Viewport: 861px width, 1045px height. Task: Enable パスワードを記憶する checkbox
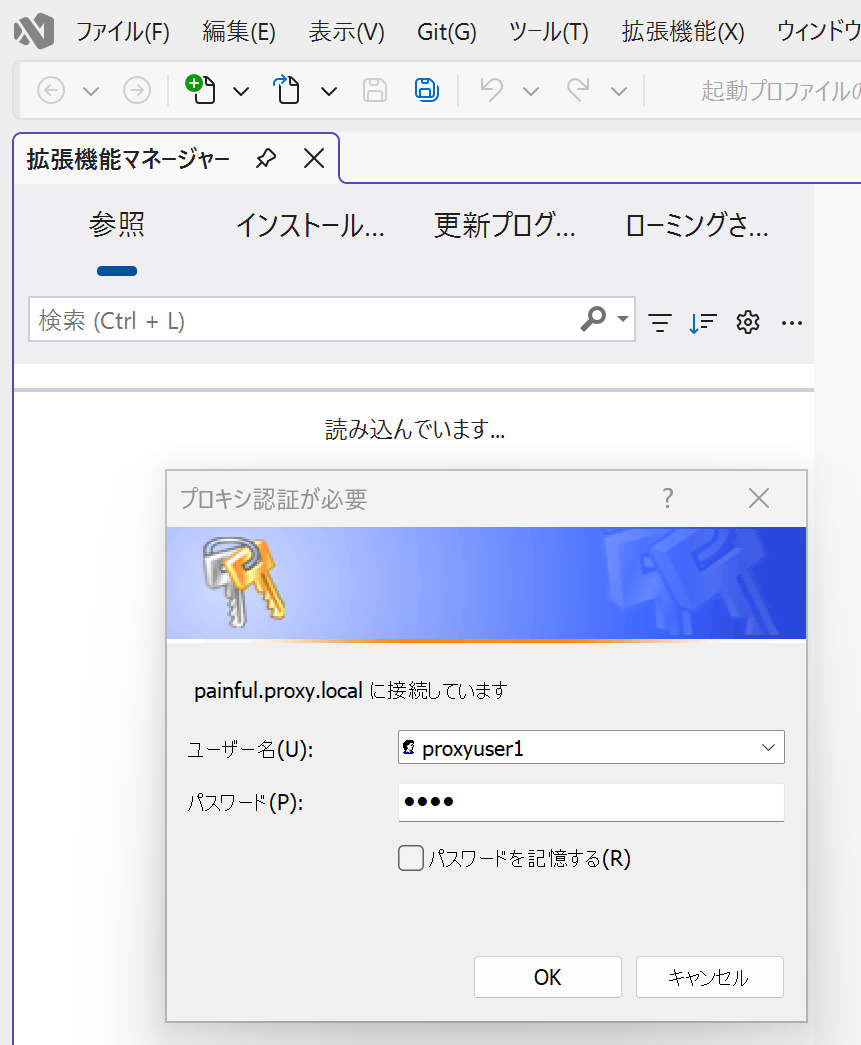pos(410,858)
